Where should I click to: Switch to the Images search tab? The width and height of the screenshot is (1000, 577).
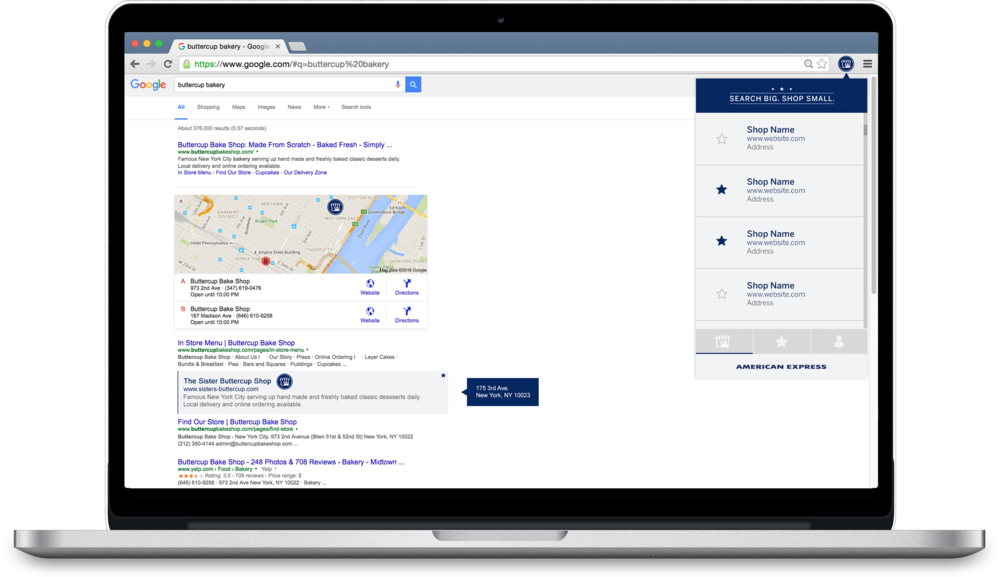267,107
